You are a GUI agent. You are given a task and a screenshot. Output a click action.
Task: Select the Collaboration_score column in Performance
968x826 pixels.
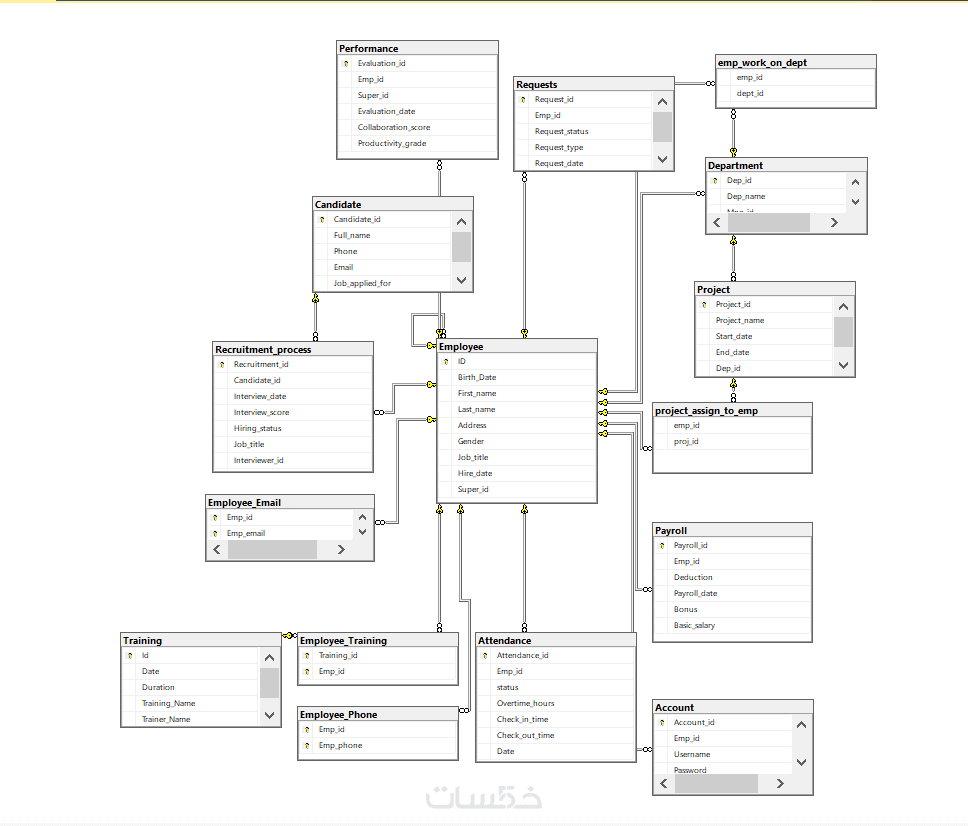(x=417, y=128)
